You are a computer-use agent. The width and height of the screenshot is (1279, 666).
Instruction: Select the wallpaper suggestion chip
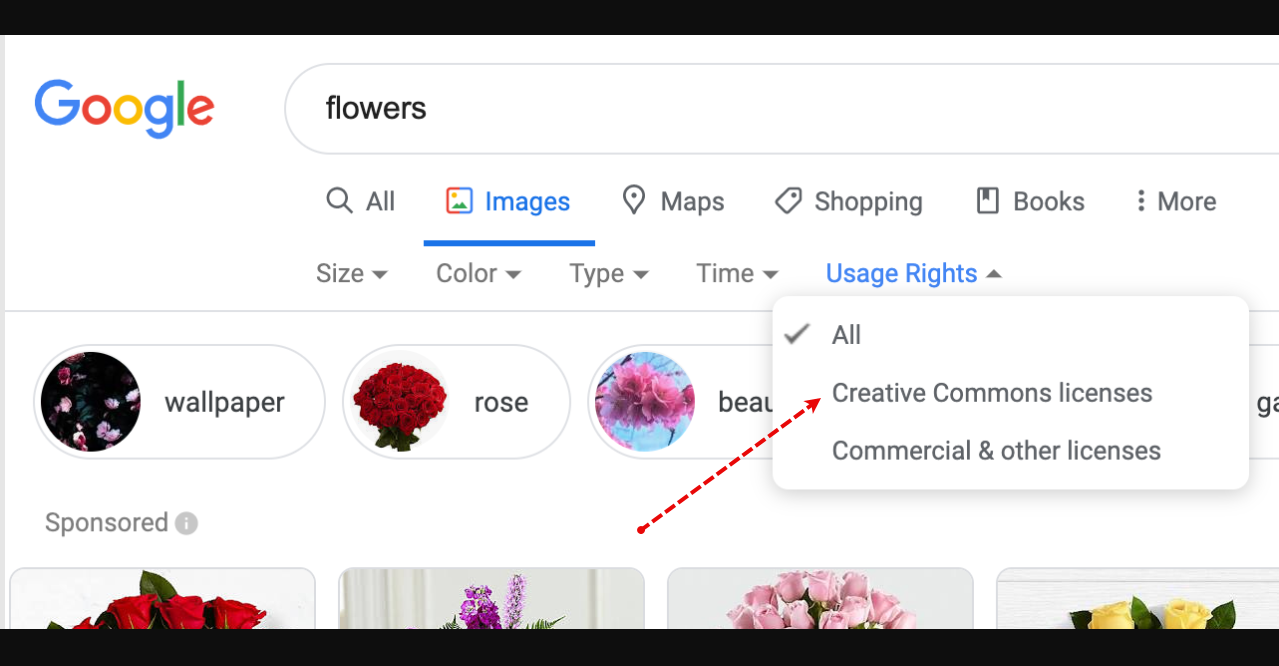pyautogui.click(x=179, y=402)
